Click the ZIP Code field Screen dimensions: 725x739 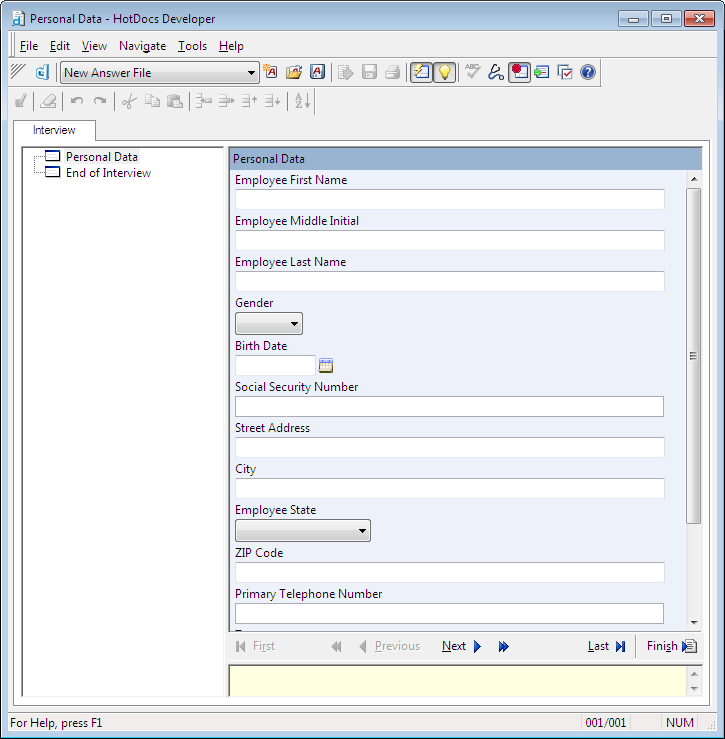(450, 572)
